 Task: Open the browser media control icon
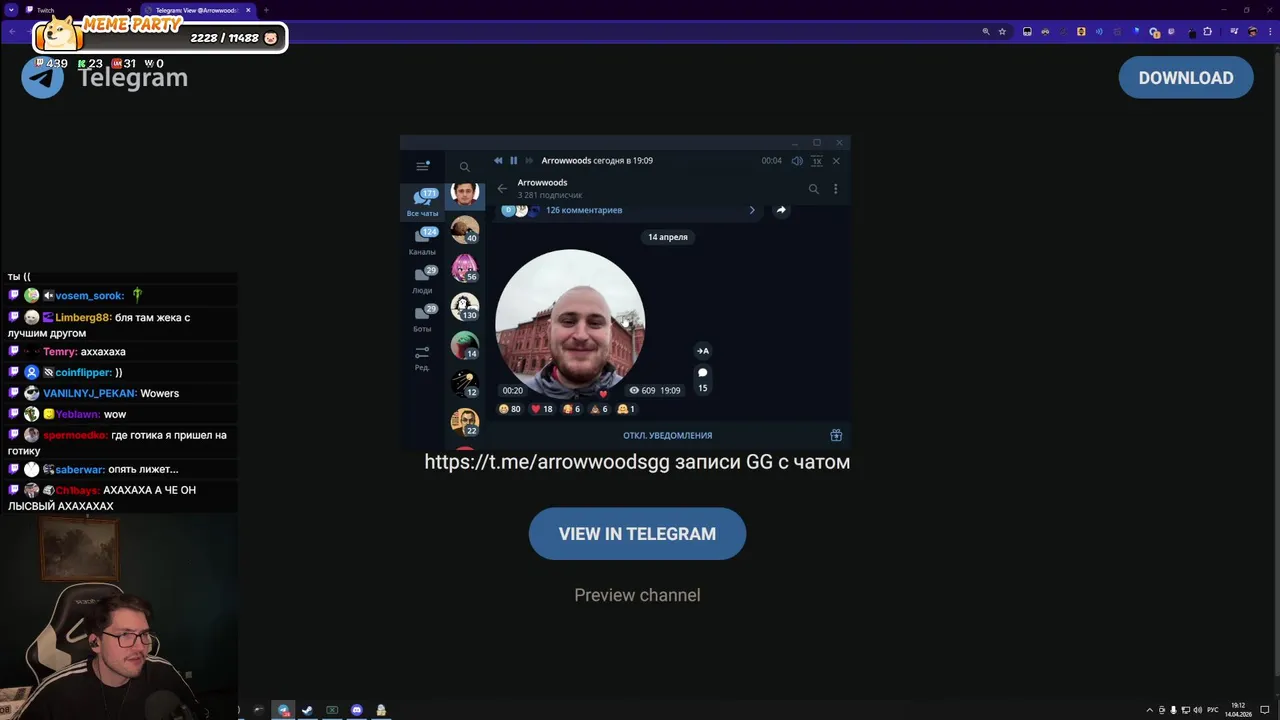tap(1234, 32)
